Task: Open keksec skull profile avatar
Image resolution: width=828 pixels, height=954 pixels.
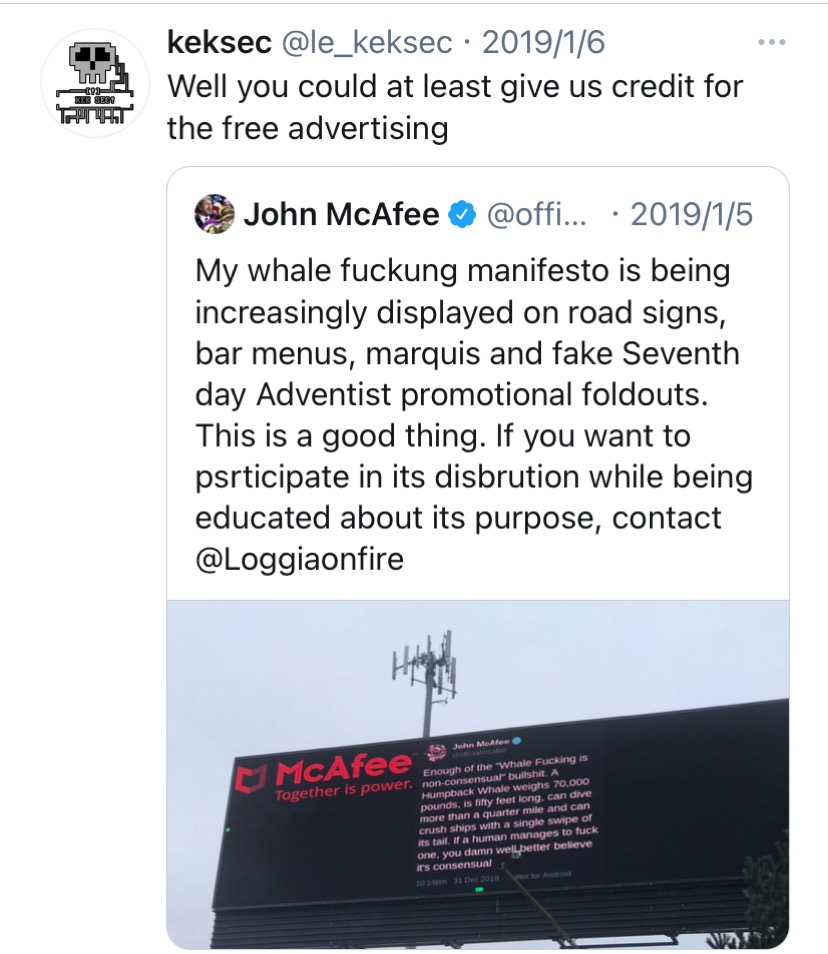Action: [95, 83]
